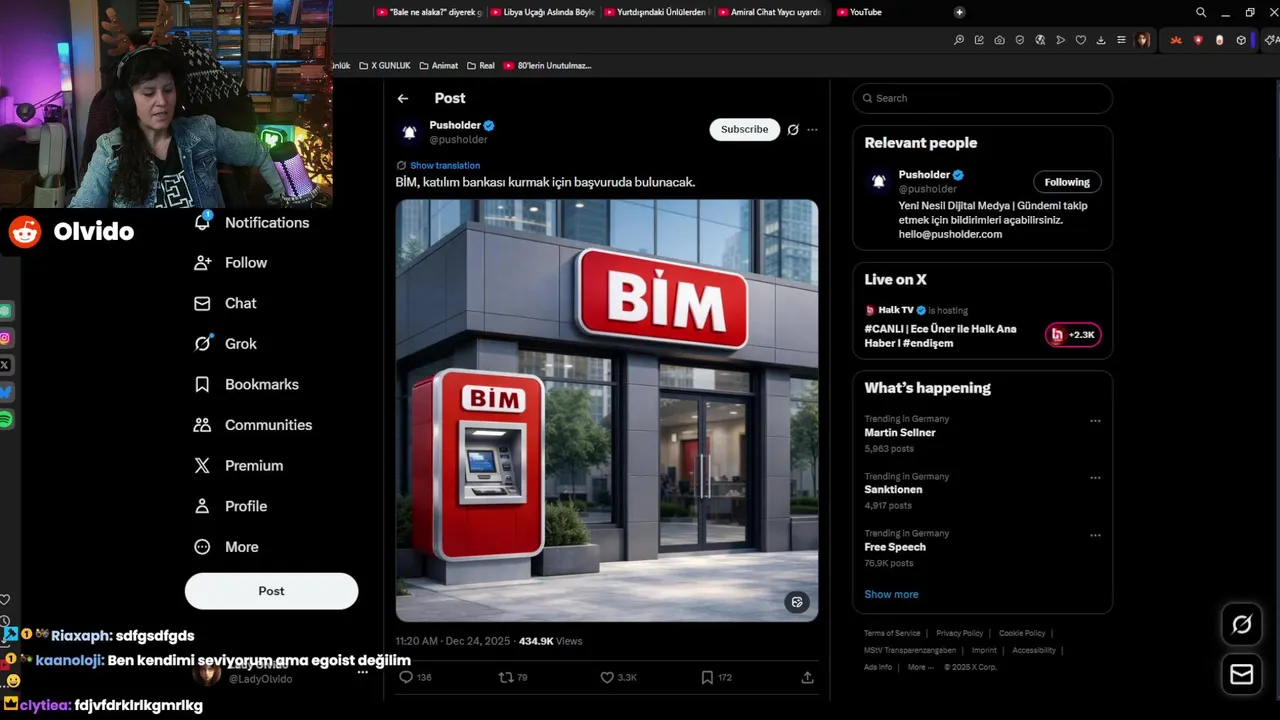
Task: Click the image edit icon on the photo
Action: [797, 602]
